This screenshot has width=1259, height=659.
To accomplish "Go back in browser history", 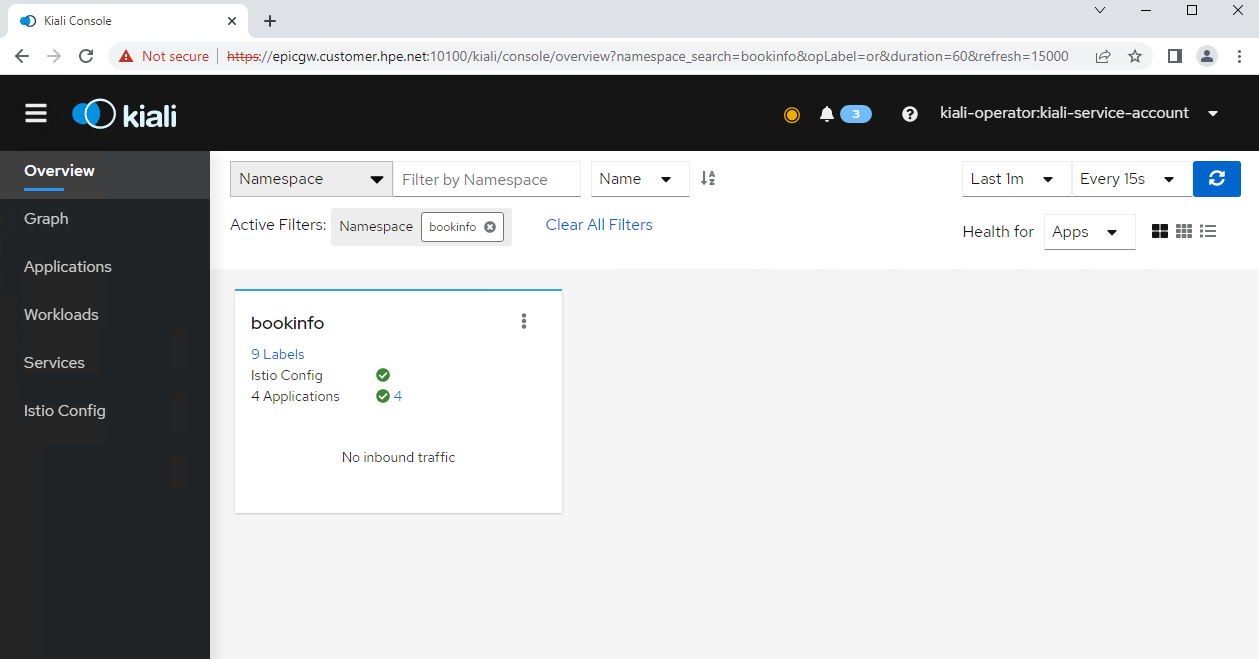I will tap(22, 56).
